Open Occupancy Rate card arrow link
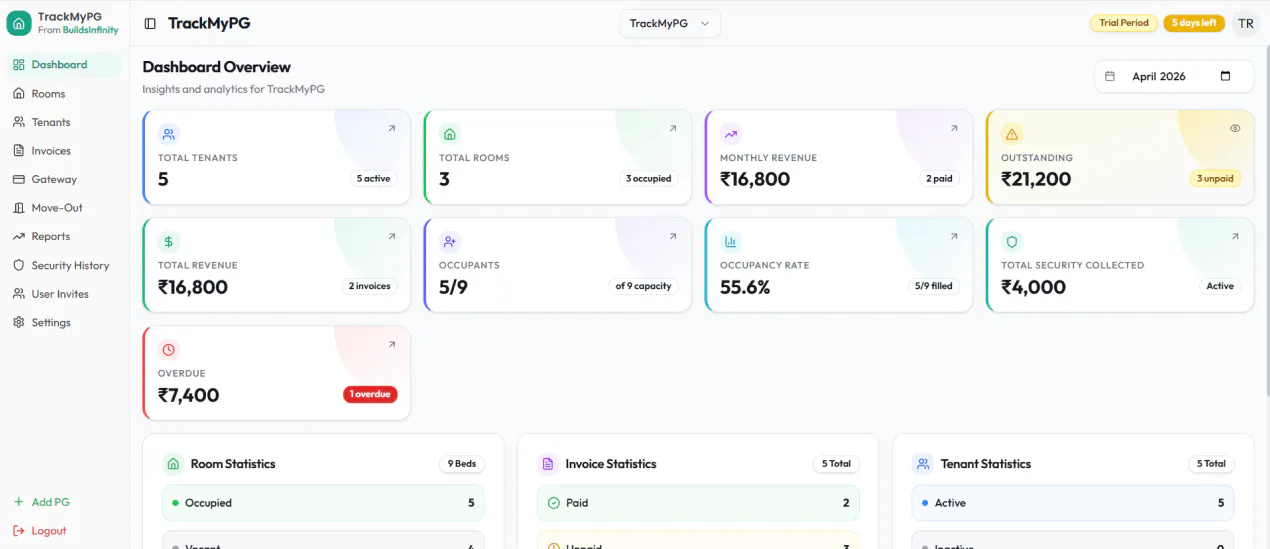The width and height of the screenshot is (1270, 549). point(953,236)
